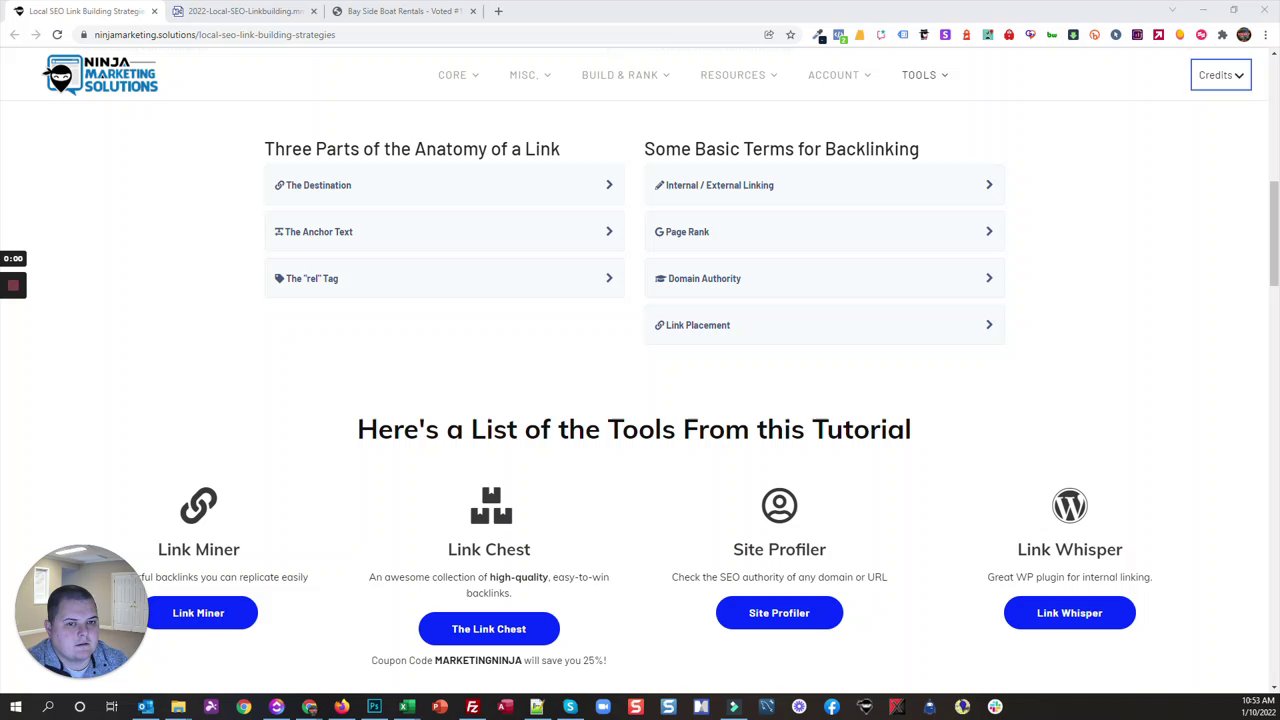
Task: Open File Explorer from the taskbar
Action: (x=178, y=707)
